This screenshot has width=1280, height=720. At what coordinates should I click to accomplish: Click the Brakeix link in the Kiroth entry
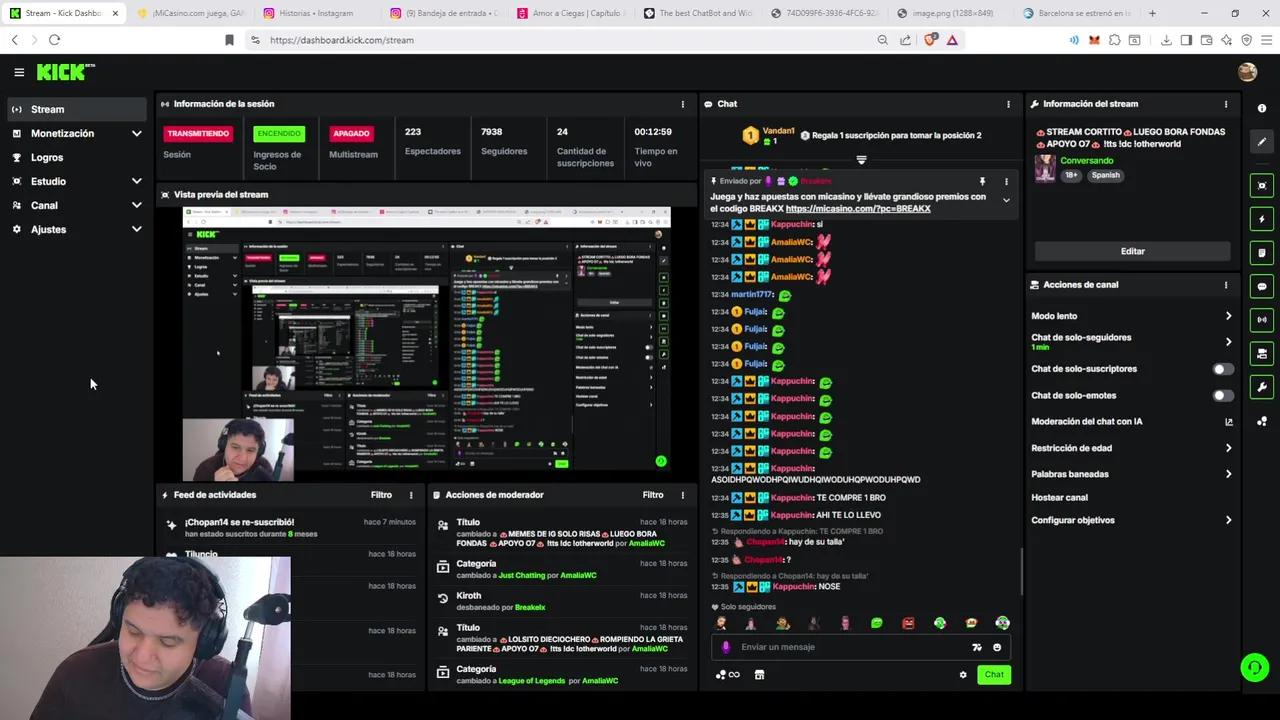tap(530, 608)
